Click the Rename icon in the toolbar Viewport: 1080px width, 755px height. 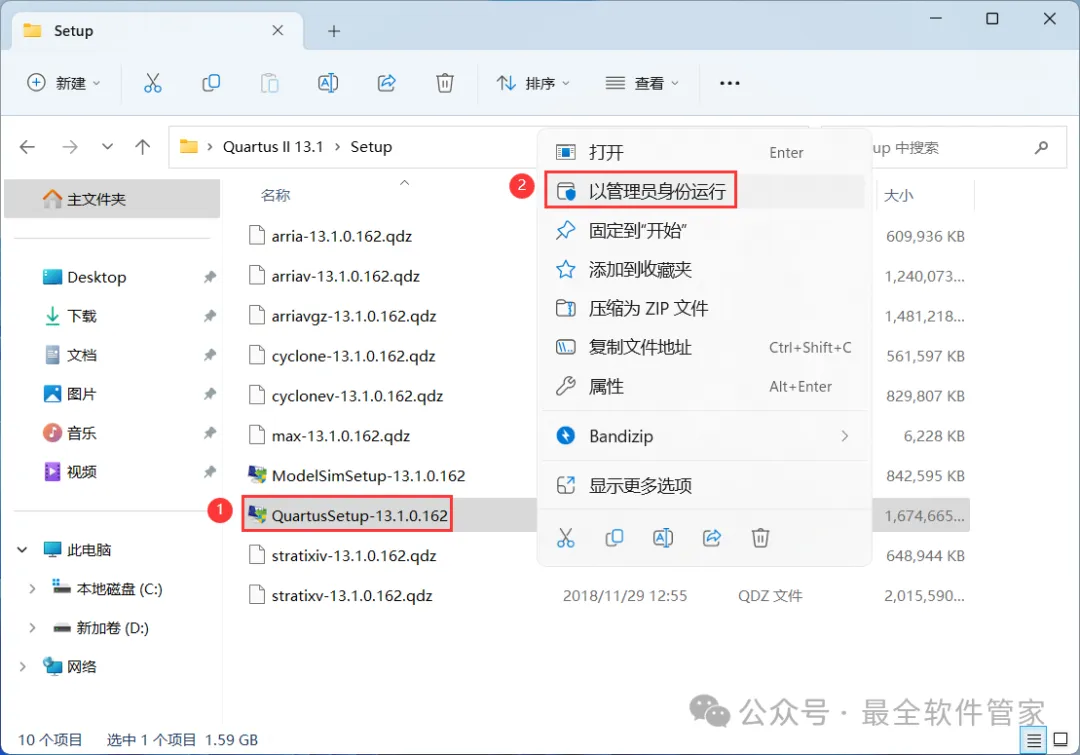click(328, 83)
